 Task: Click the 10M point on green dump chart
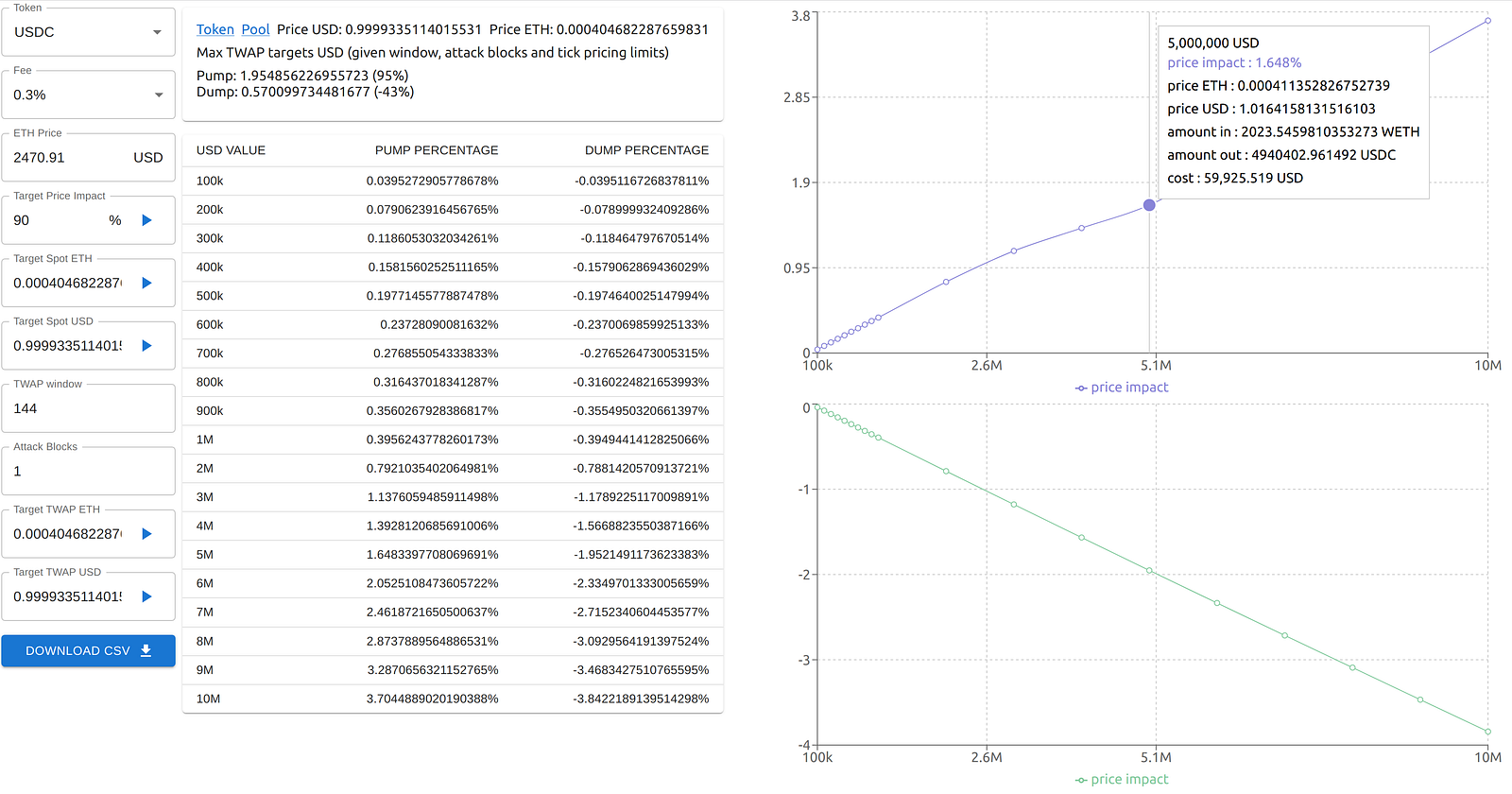point(1487,732)
